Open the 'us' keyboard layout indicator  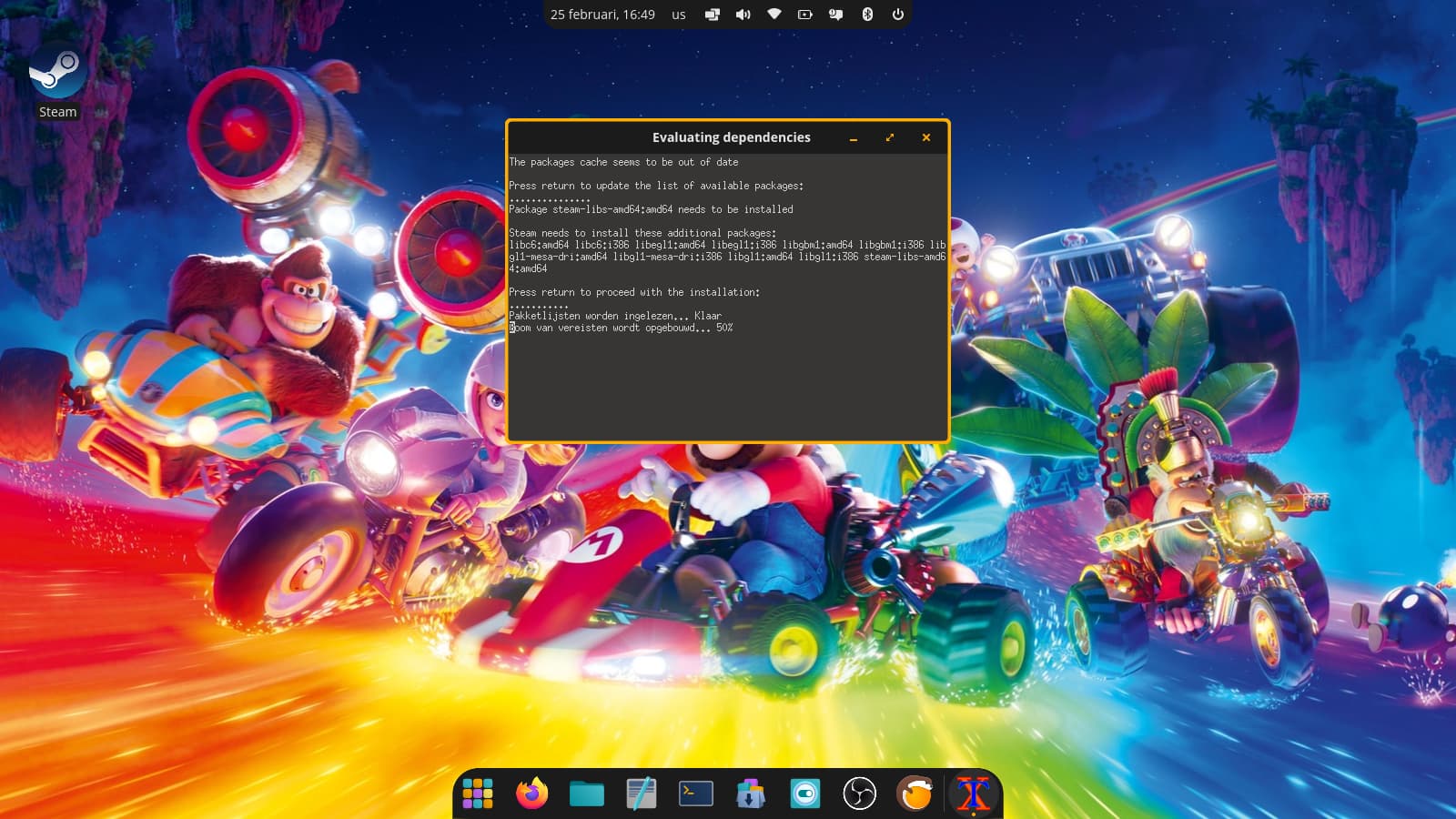tap(679, 15)
